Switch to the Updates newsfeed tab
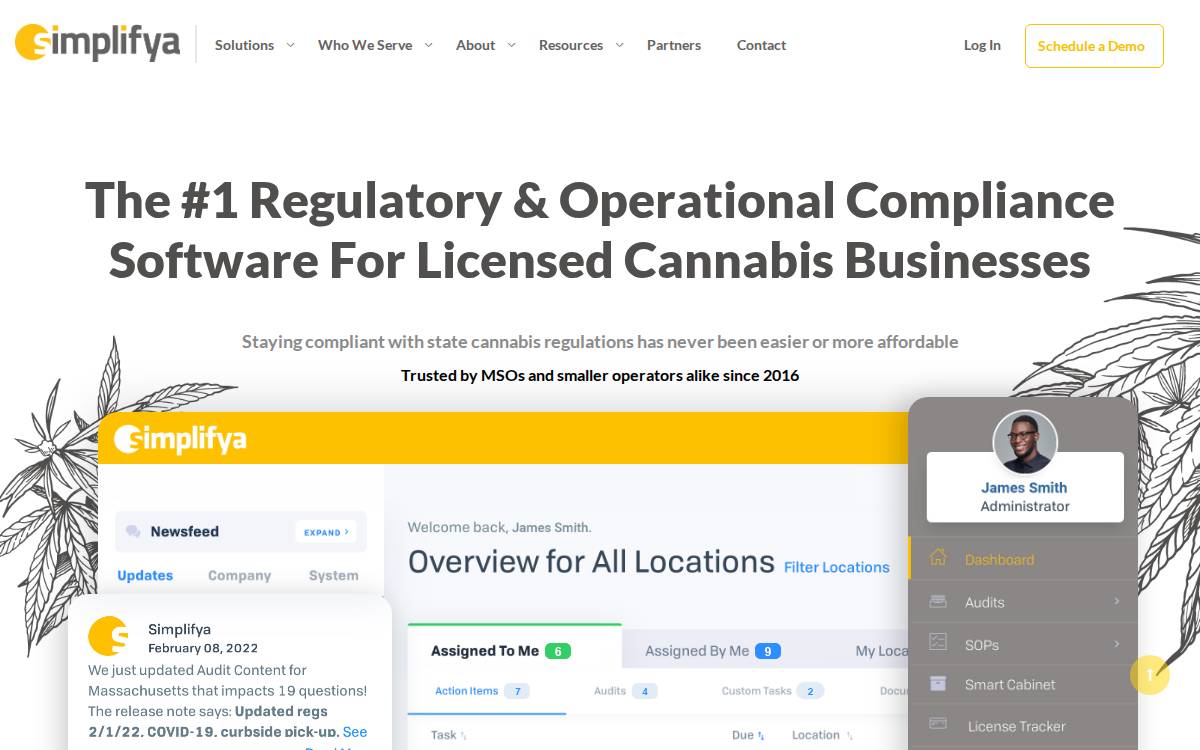Screen dimensions: 1200x750 coord(145,575)
